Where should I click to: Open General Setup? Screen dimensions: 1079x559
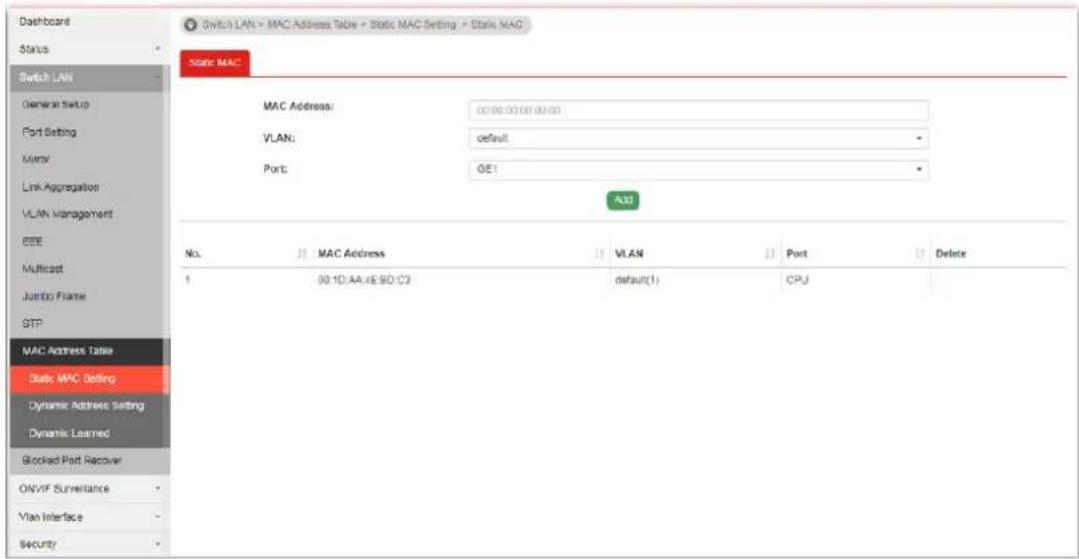coord(86,105)
